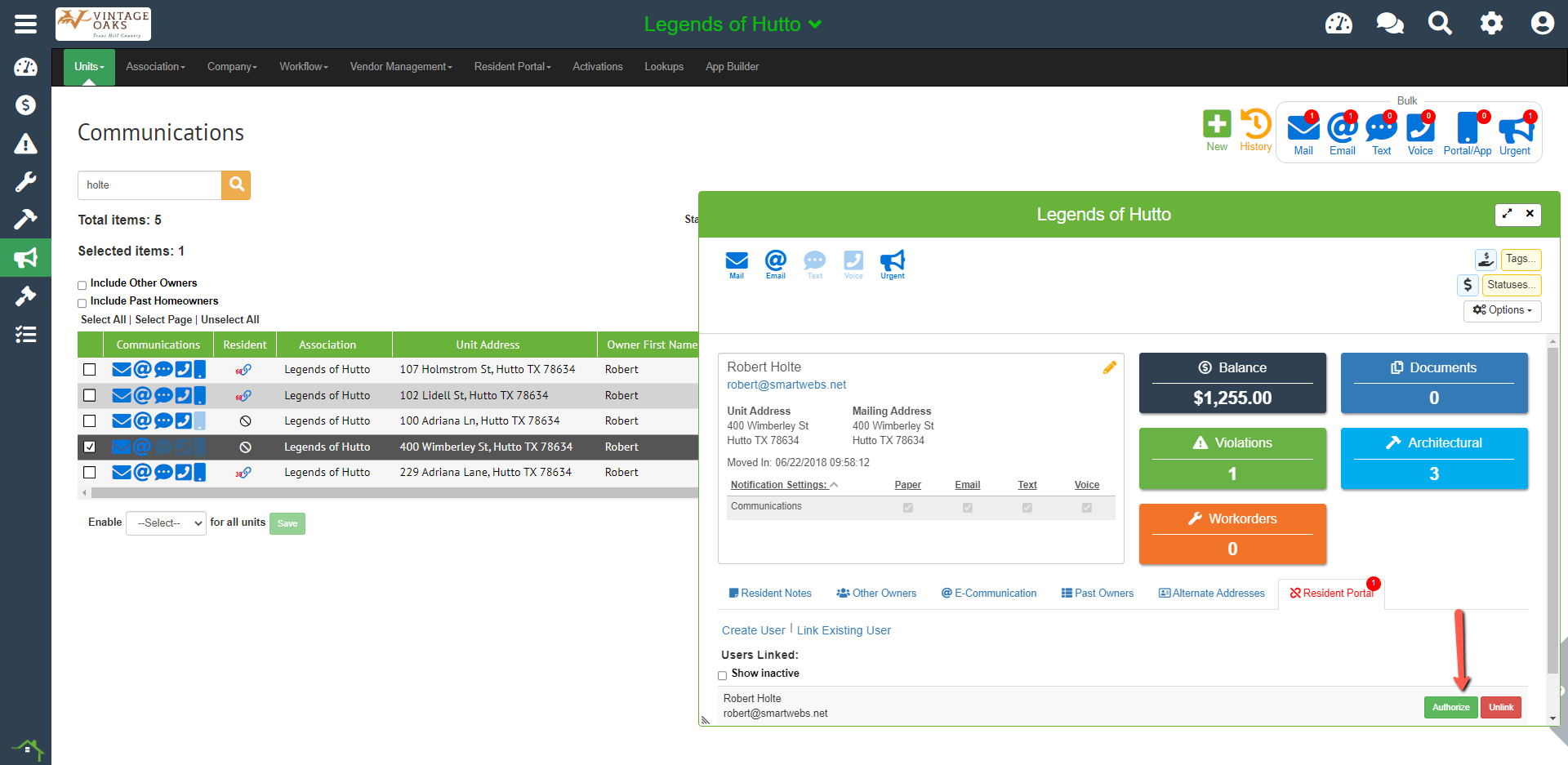1568x765 pixels.
Task: Click the Bulk Email icon
Action: (1342, 134)
